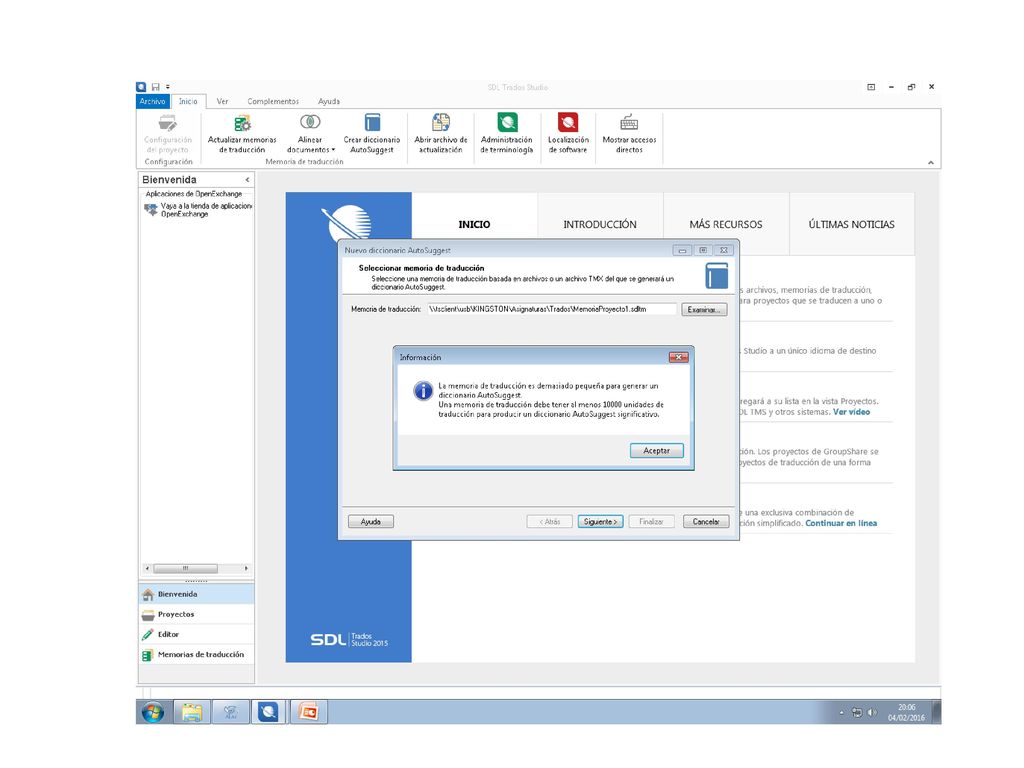Screen dimensions: 1024x768
Task: Click the Ayuda button in the wizard
Action: (370, 522)
